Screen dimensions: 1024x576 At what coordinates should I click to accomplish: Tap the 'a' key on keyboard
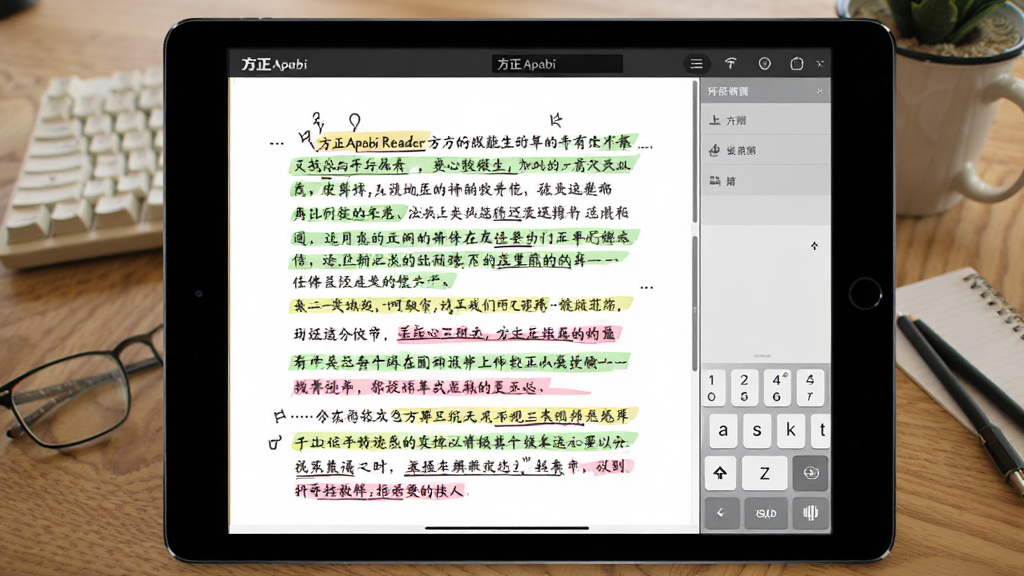(x=723, y=430)
